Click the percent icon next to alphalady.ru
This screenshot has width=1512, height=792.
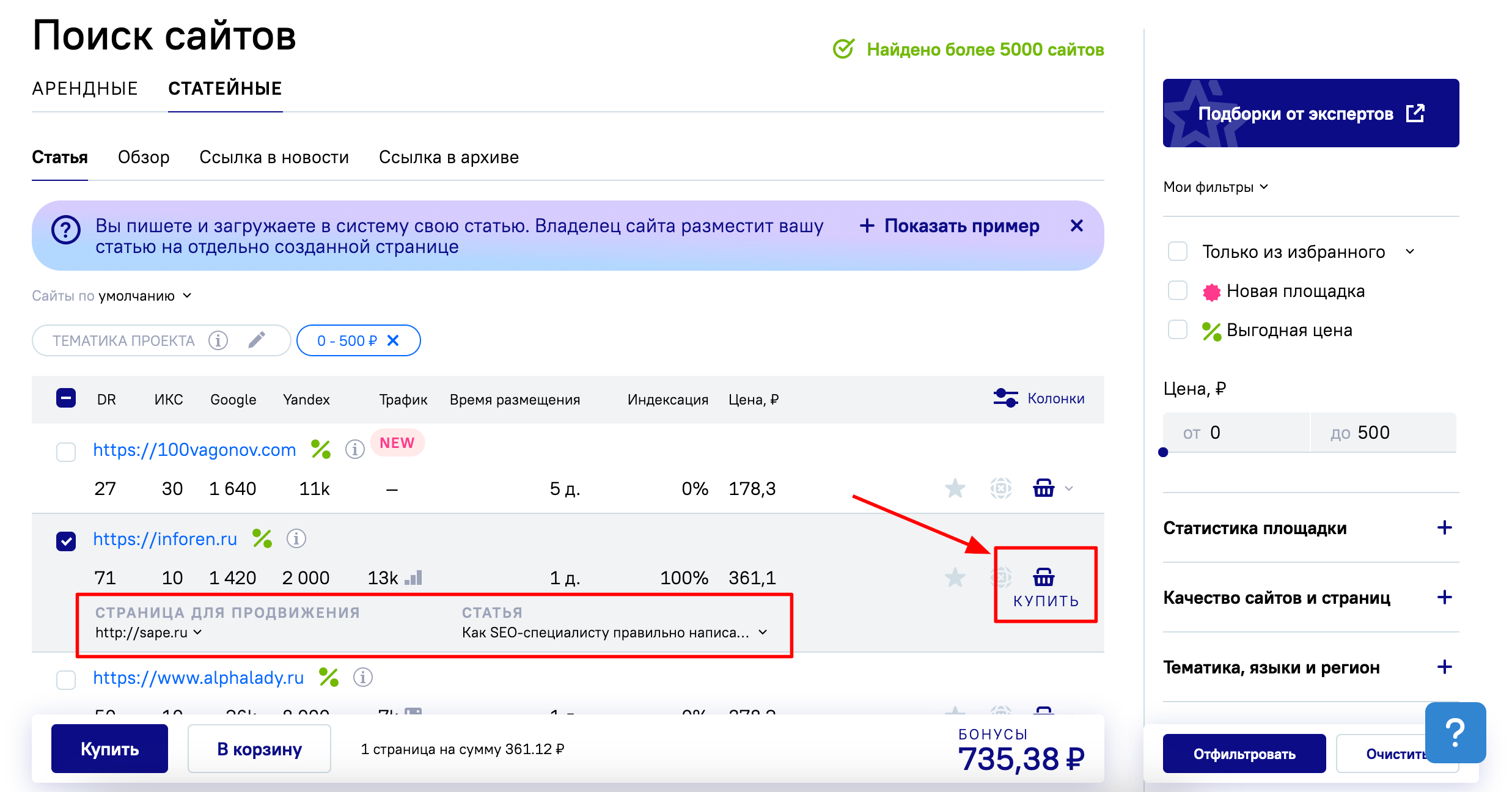pyautogui.click(x=329, y=677)
